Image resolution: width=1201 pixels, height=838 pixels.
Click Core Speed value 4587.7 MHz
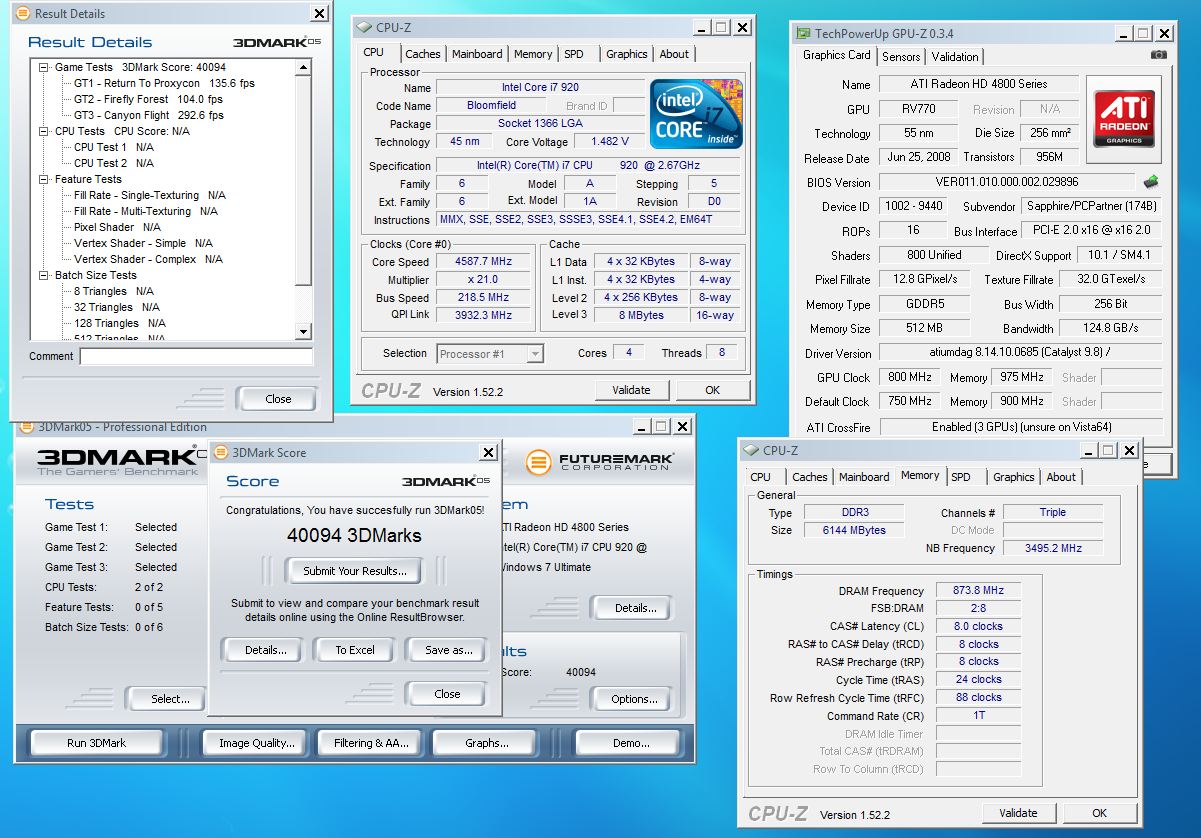(484, 262)
